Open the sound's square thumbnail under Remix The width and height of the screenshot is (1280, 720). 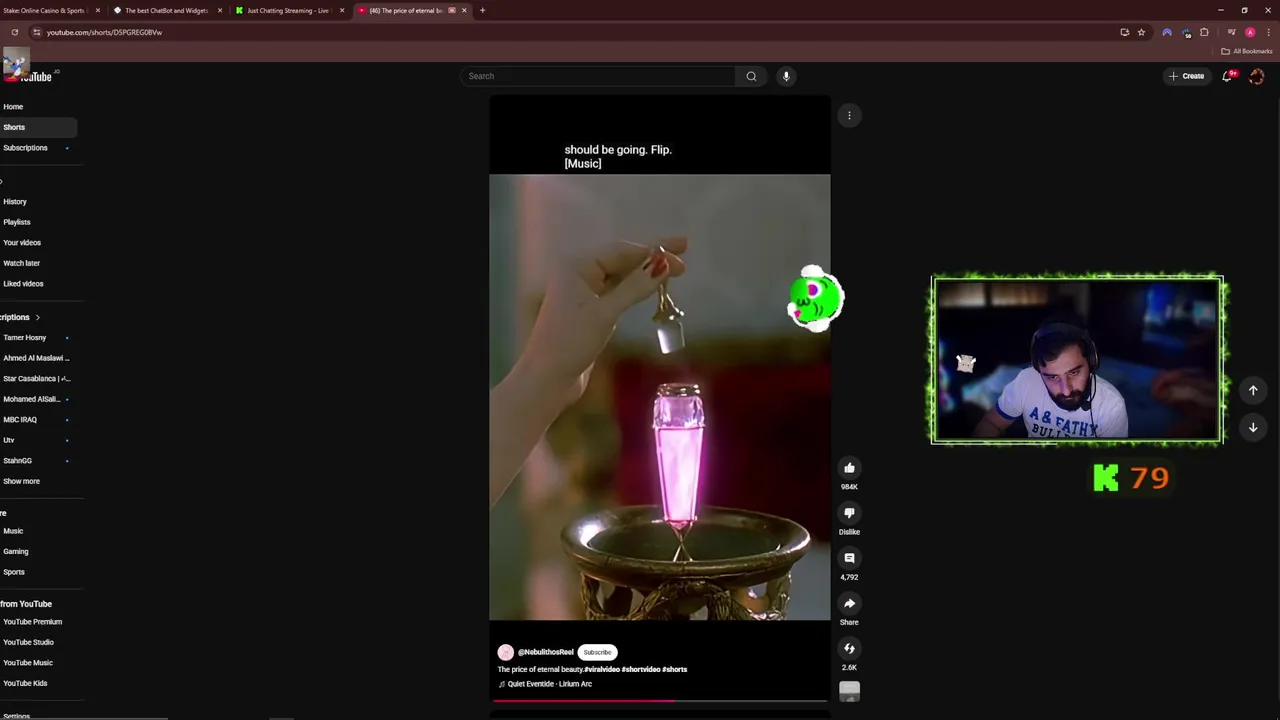849,690
